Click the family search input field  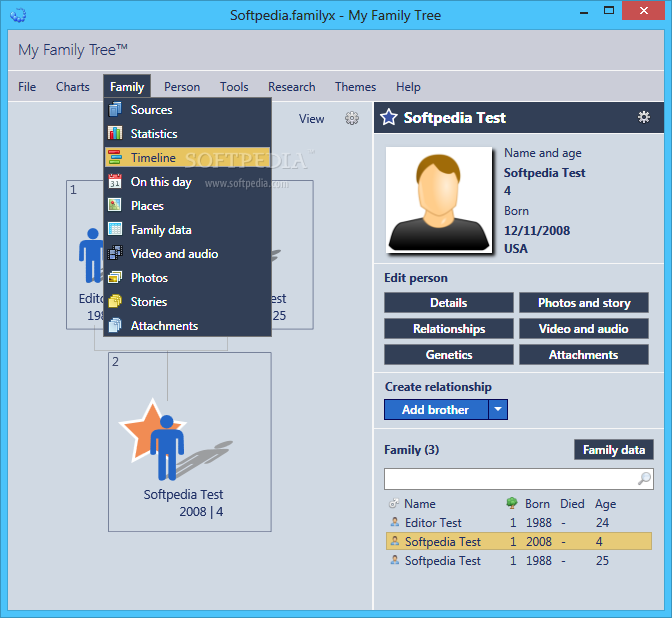click(x=519, y=479)
